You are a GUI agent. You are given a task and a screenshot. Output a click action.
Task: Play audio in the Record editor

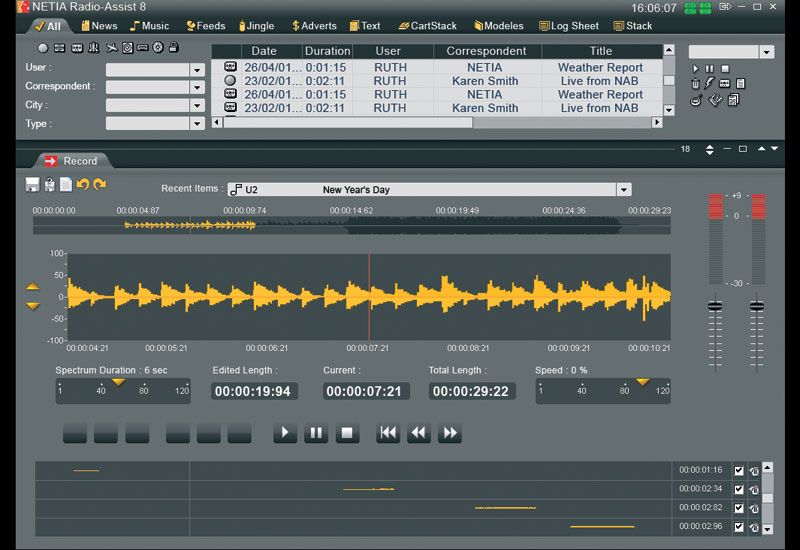pos(285,433)
